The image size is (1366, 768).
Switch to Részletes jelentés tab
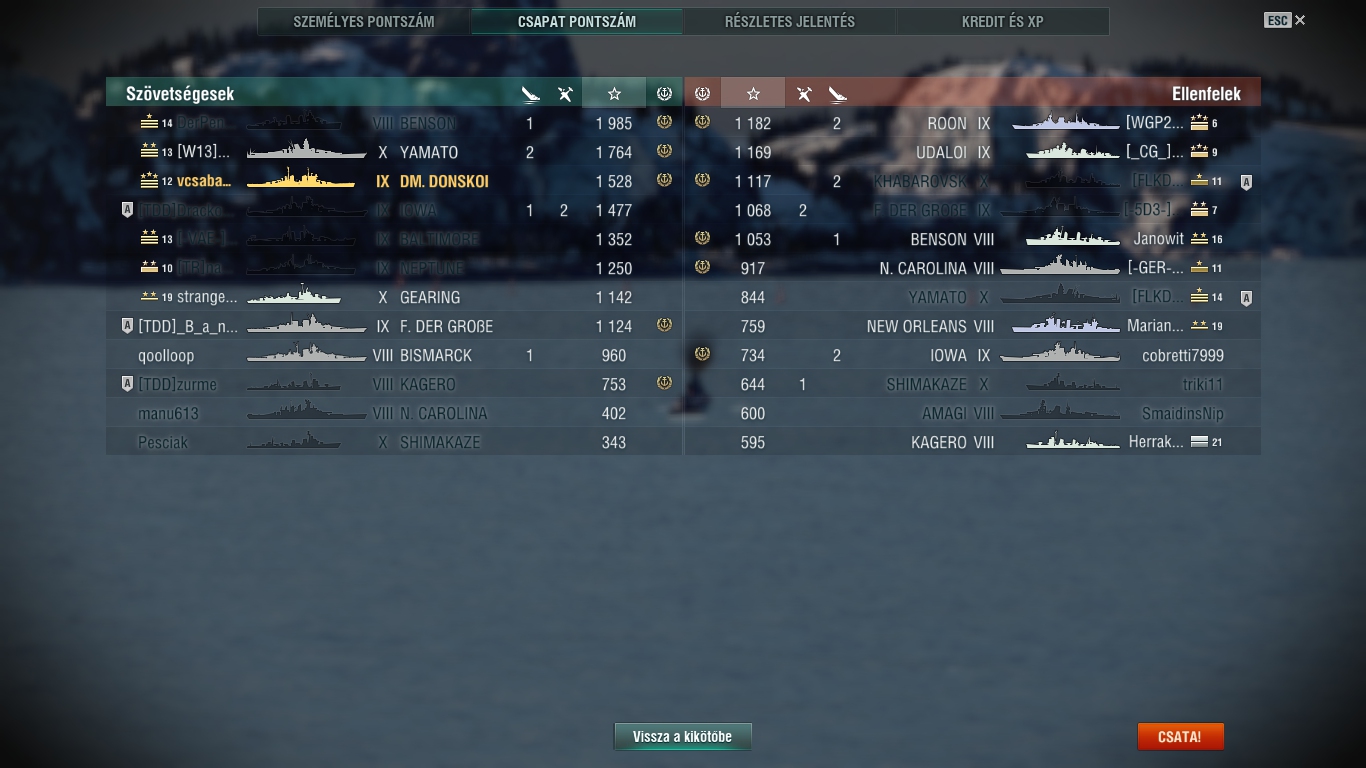coord(790,21)
